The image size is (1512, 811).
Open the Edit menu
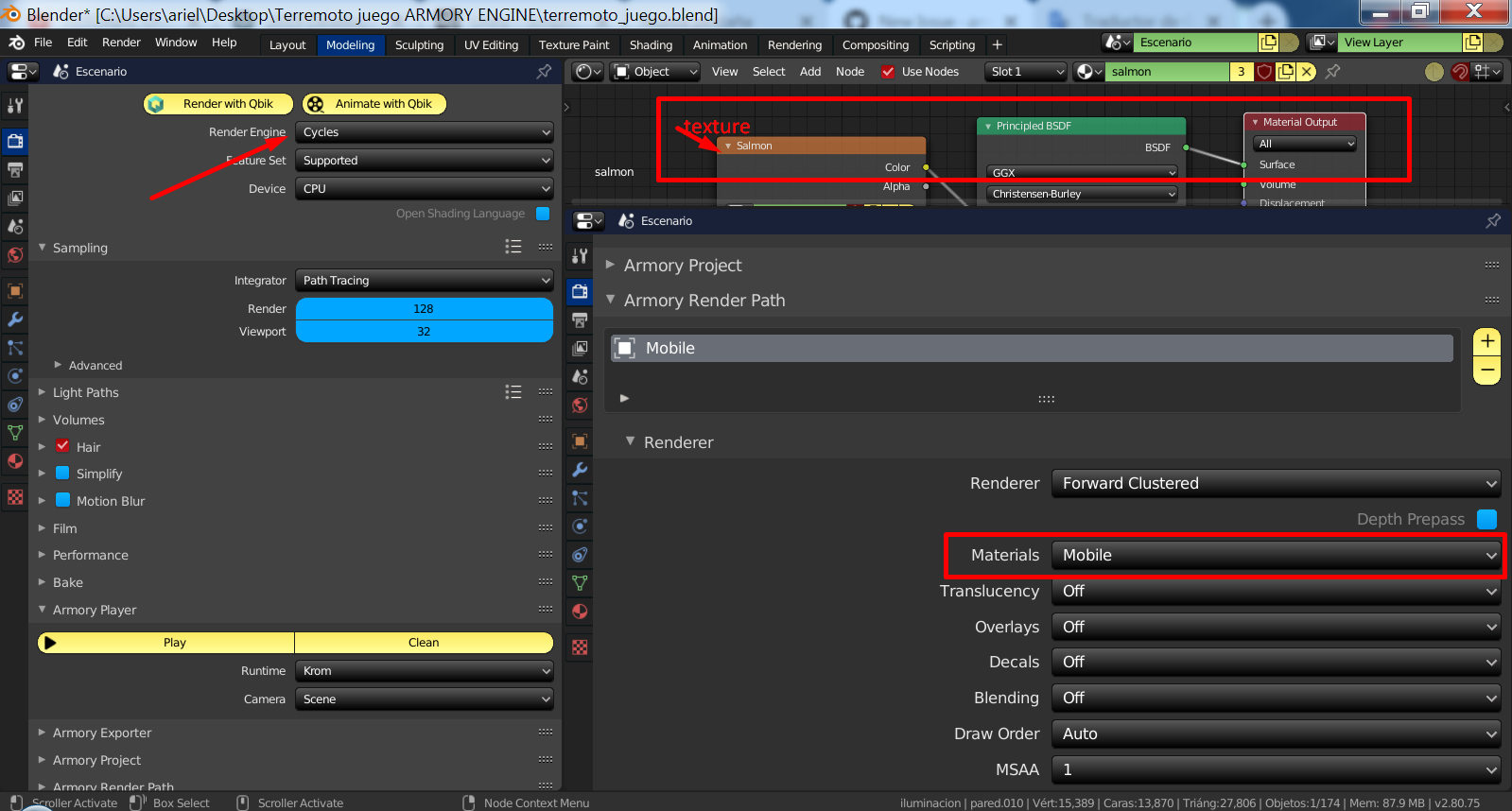coord(78,43)
